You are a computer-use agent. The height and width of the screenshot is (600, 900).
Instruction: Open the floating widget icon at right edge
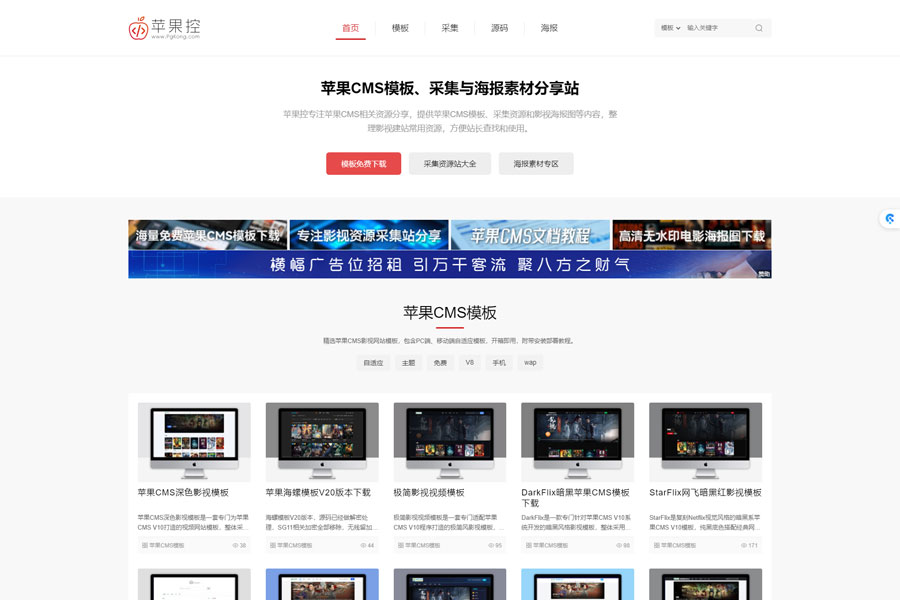890,219
